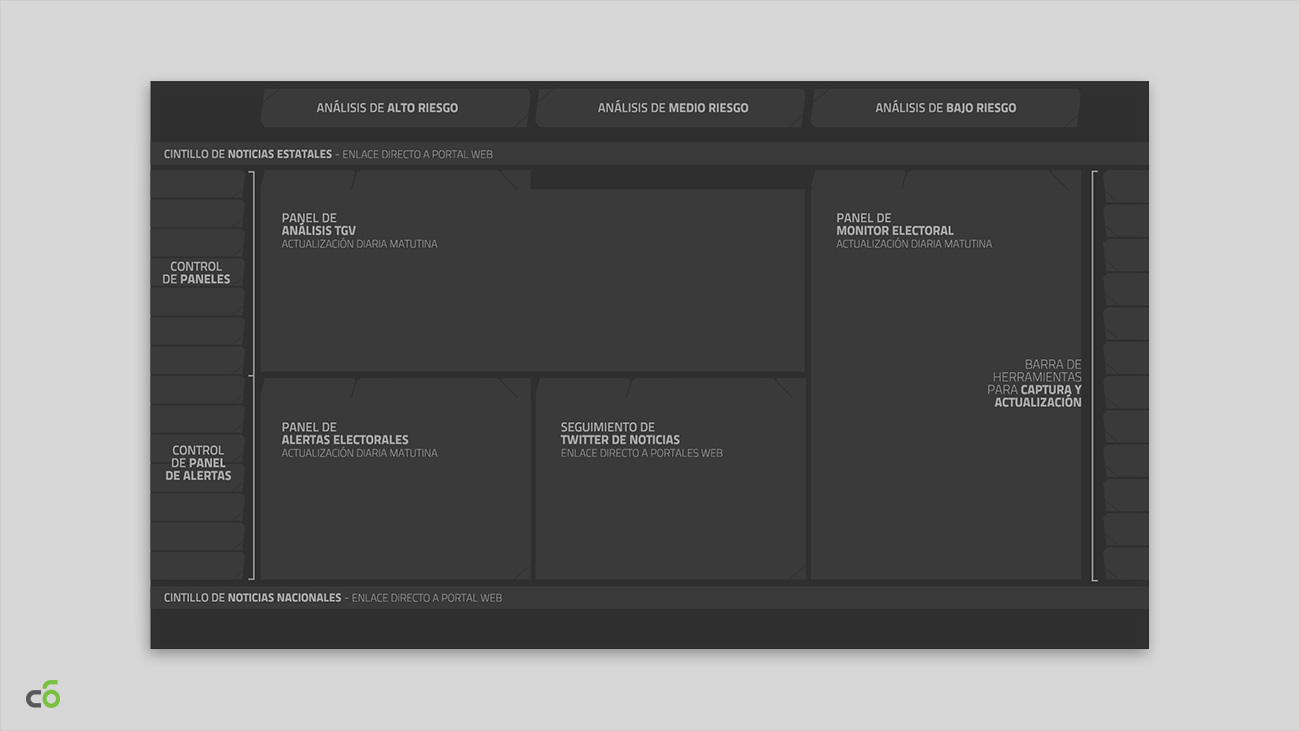The image size is (1300, 731).
Task: Click the topmost button in right capture toolbar
Action: [x=1126, y=186]
